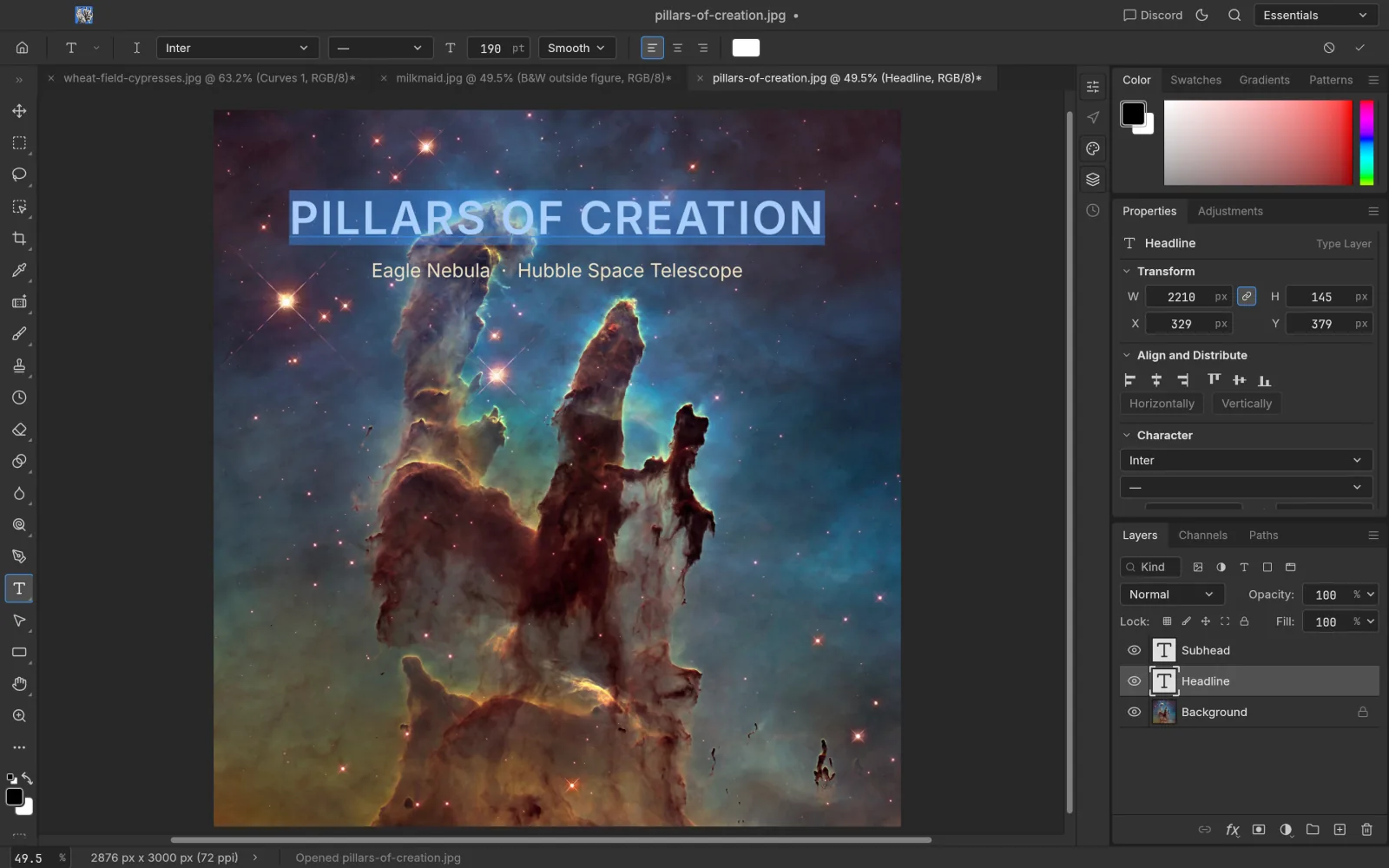Click the Horizontally distribute button

click(x=1162, y=404)
